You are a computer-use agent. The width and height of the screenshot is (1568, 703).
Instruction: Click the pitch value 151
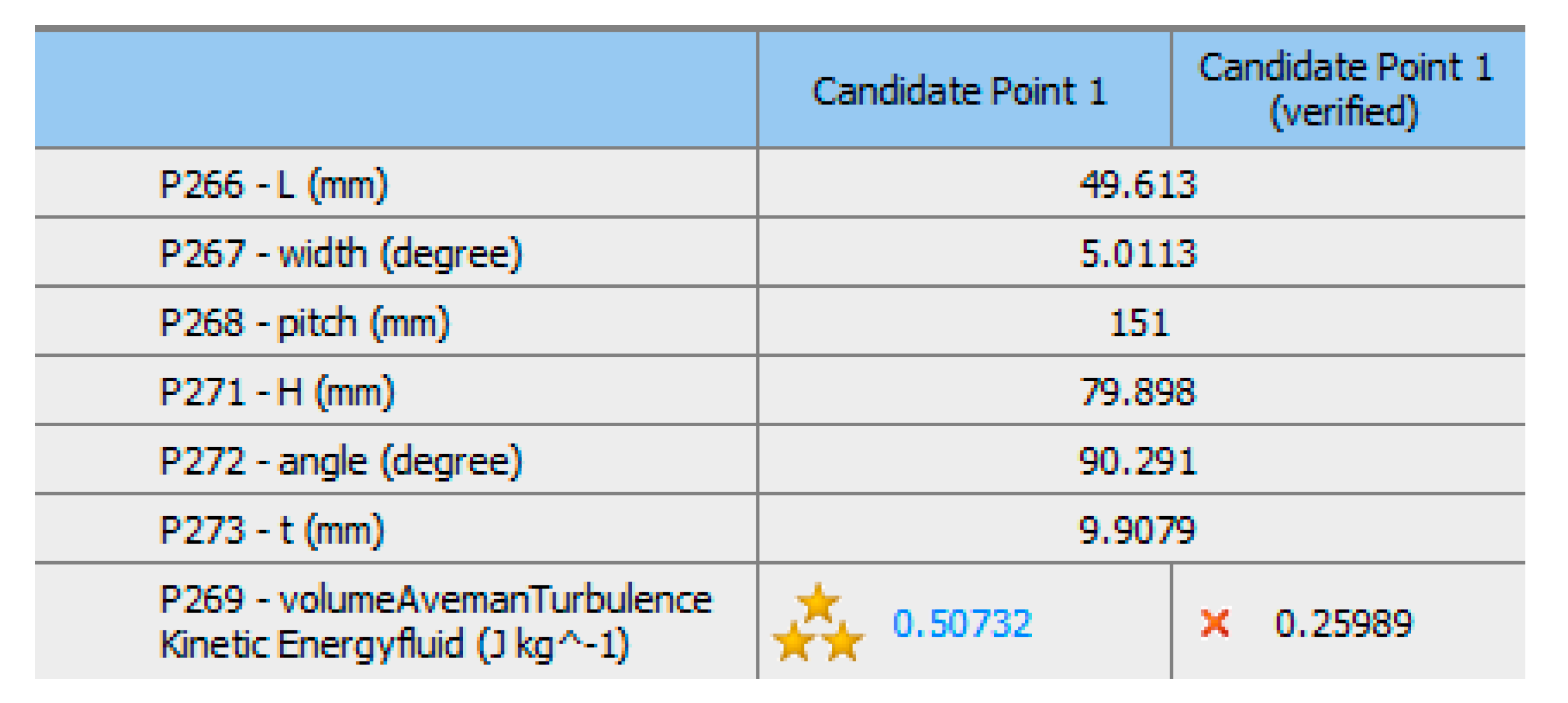pyautogui.click(x=1139, y=322)
